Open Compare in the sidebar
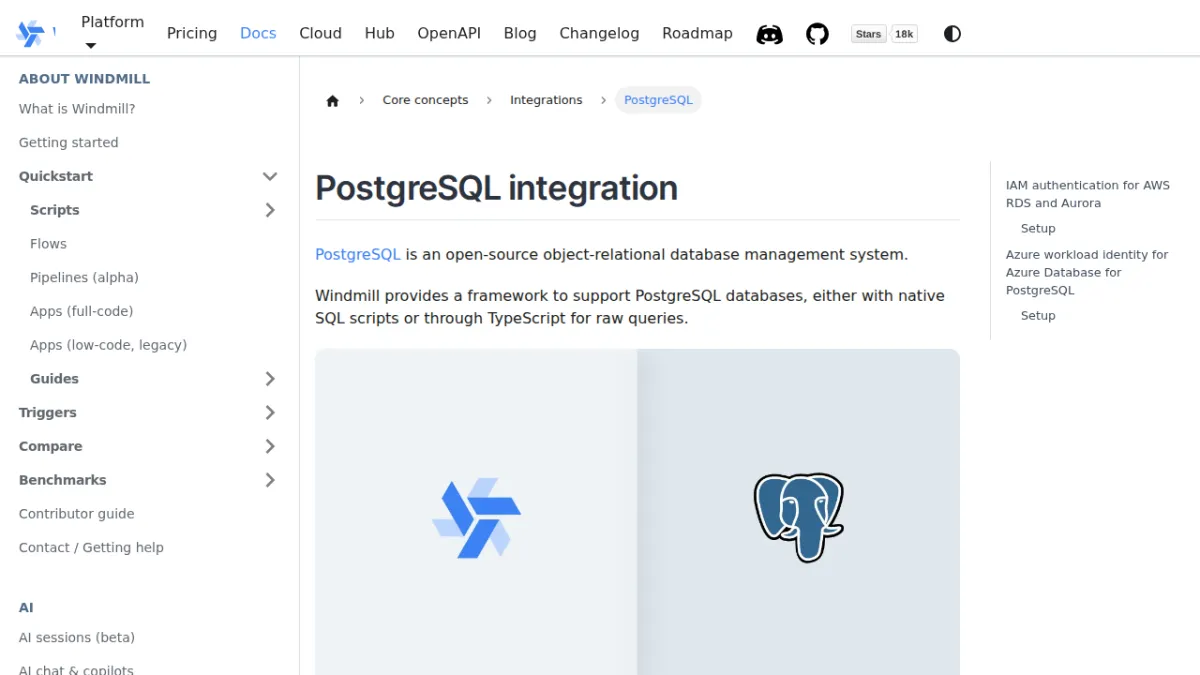Viewport: 1200px width, 675px height. [x=51, y=446]
